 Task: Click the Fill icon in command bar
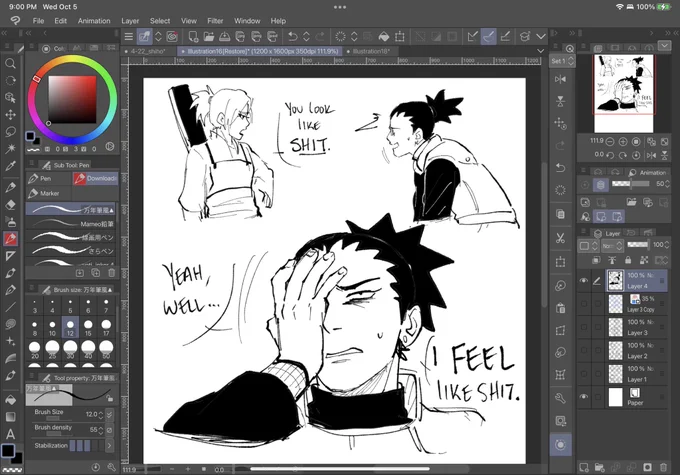click(384, 36)
